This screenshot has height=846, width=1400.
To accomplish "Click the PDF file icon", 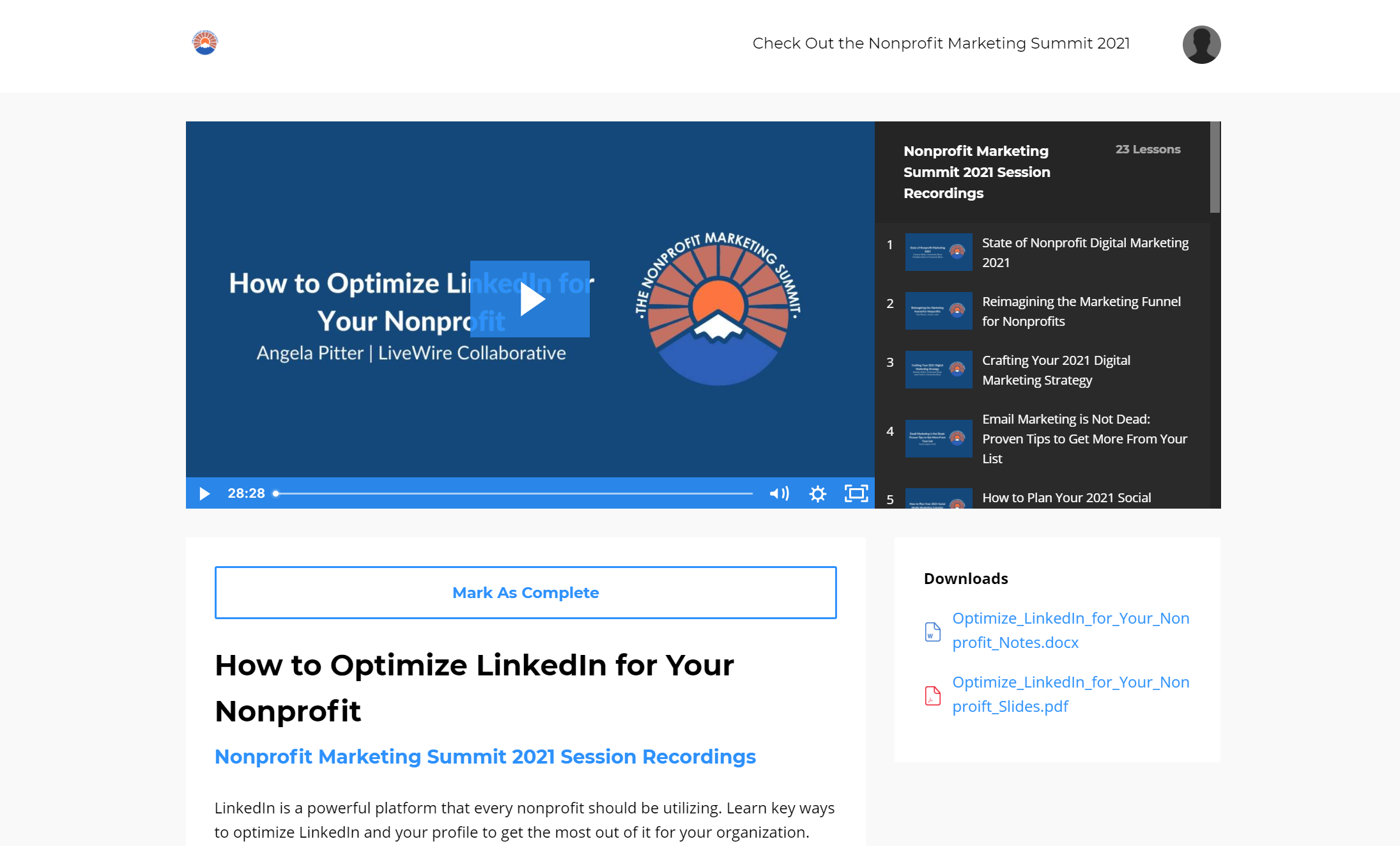I will click(933, 695).
